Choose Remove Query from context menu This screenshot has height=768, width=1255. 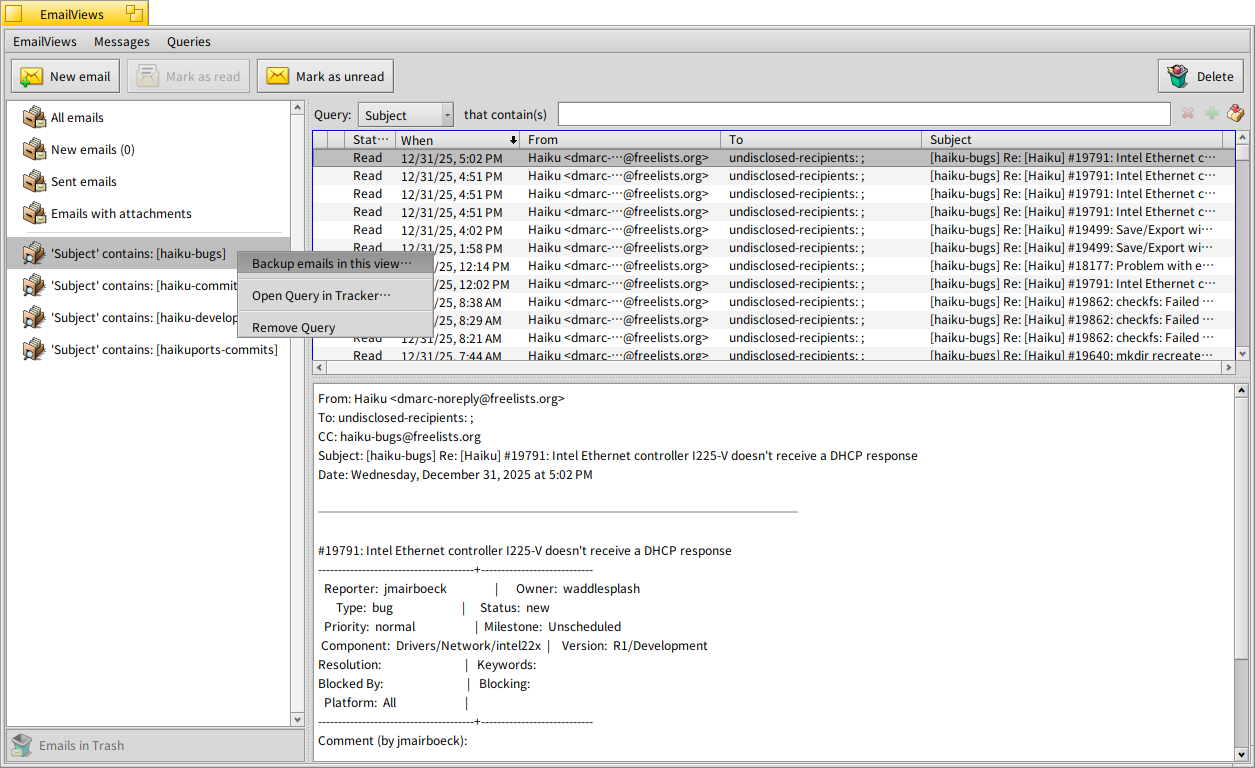293,328
